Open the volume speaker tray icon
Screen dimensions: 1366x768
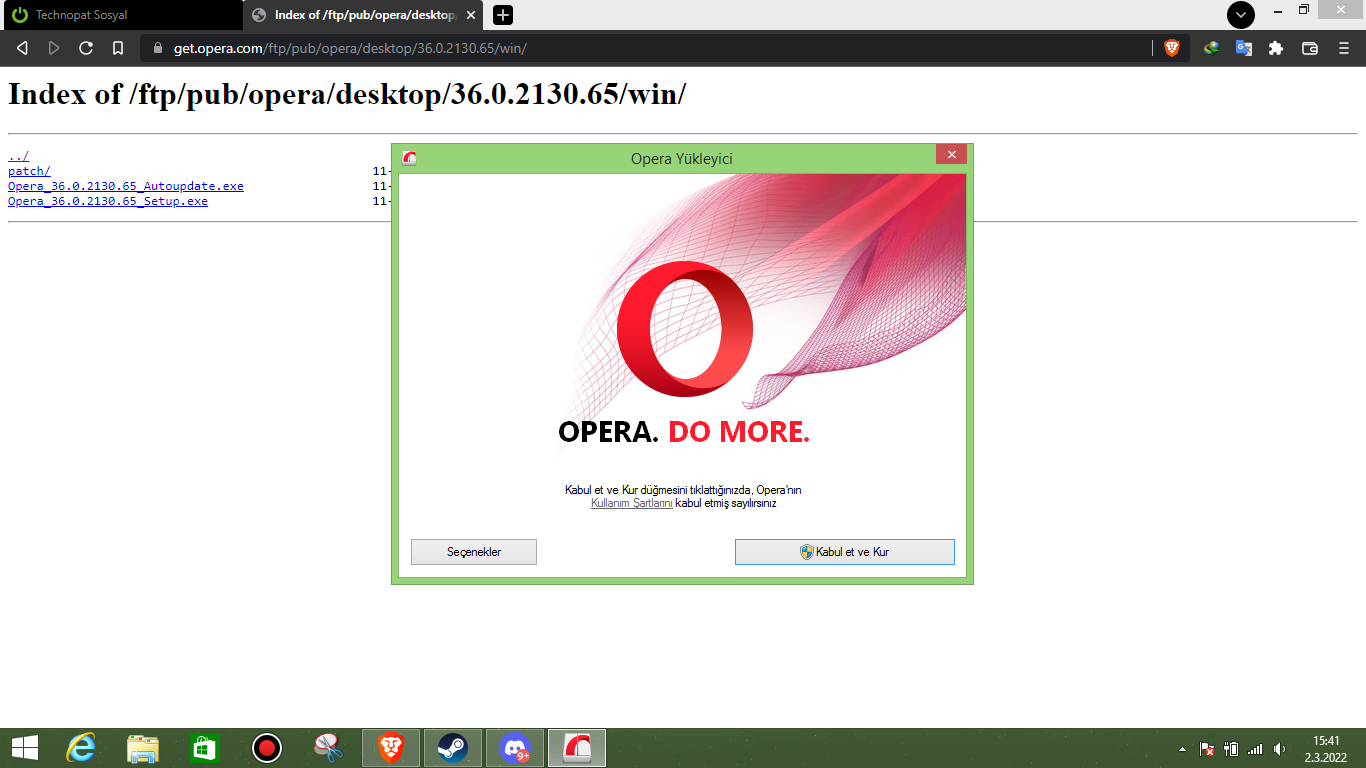1279,749
